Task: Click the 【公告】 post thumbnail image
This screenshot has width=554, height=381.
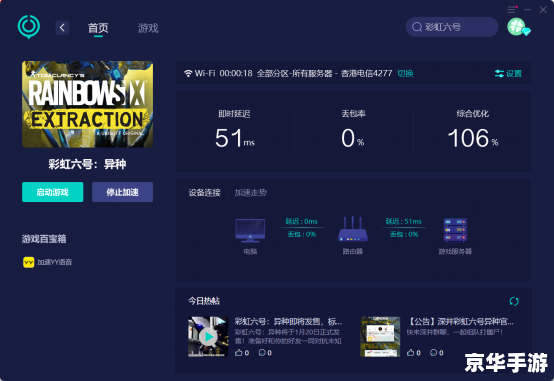Action: coord(380,336)
